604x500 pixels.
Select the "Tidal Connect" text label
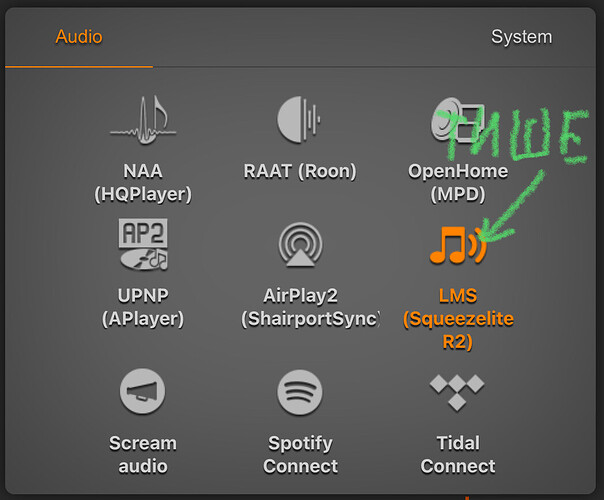click(457, 454)
